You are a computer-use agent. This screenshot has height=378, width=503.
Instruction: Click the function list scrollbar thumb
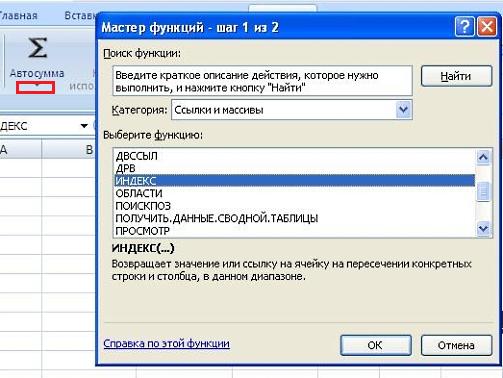(x=483, y=192)
